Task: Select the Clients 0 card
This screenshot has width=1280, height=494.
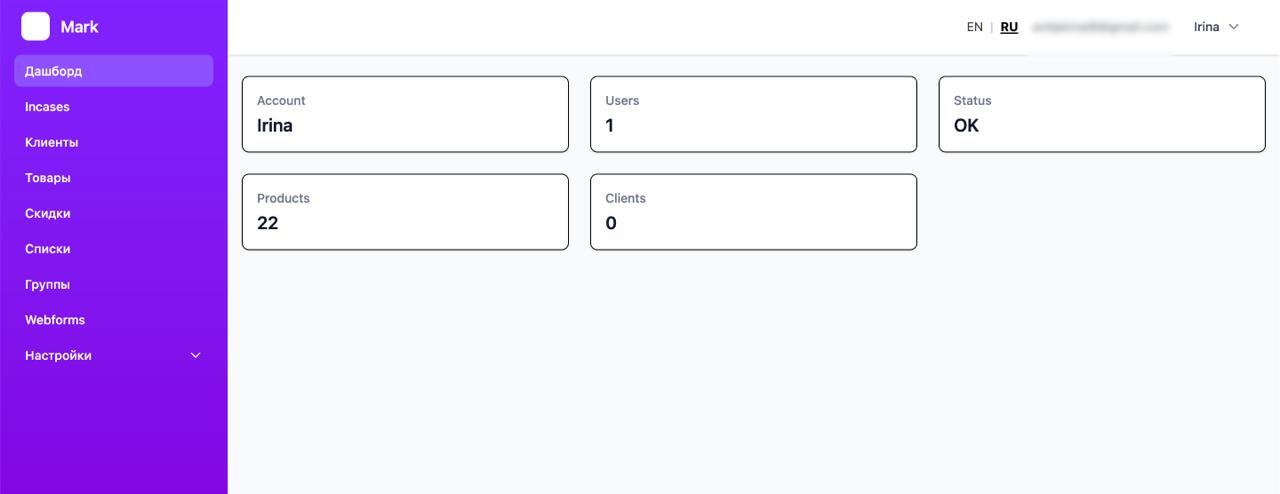Action: coord(753,212)
